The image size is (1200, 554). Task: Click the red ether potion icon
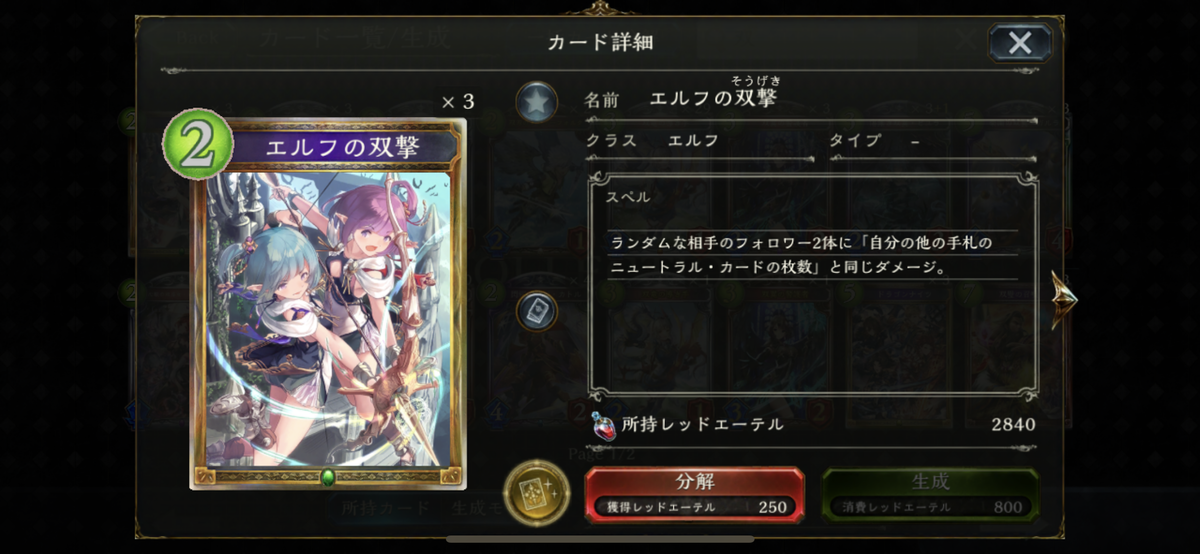602,425
